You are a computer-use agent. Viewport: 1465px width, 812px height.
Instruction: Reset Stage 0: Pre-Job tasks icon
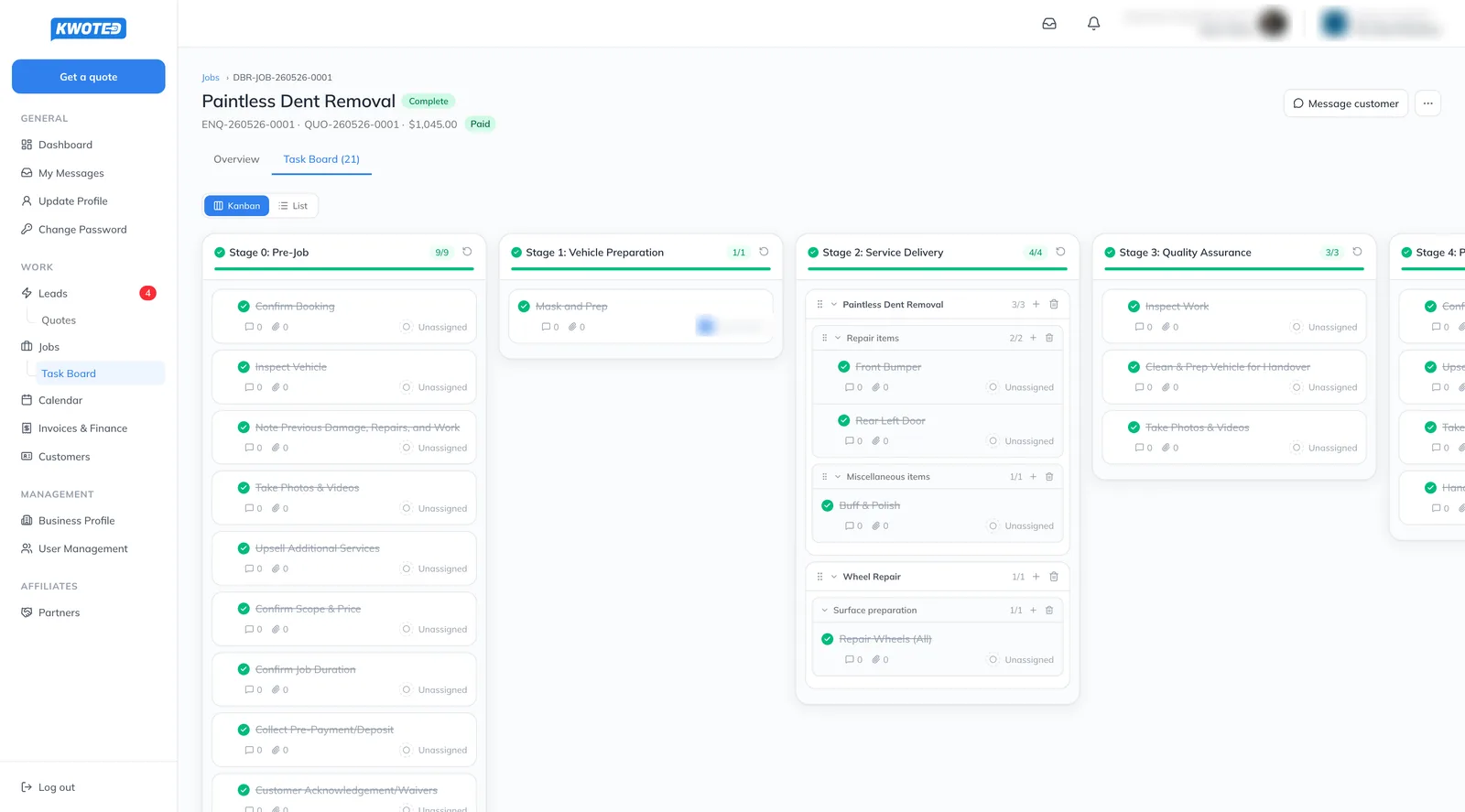point(467,252)
